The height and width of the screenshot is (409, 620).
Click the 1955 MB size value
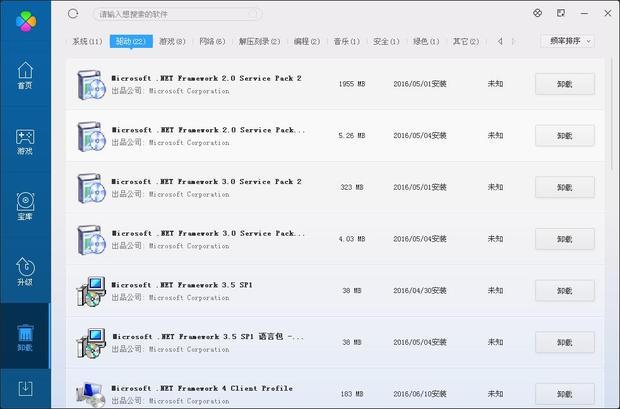click(352, 84)
